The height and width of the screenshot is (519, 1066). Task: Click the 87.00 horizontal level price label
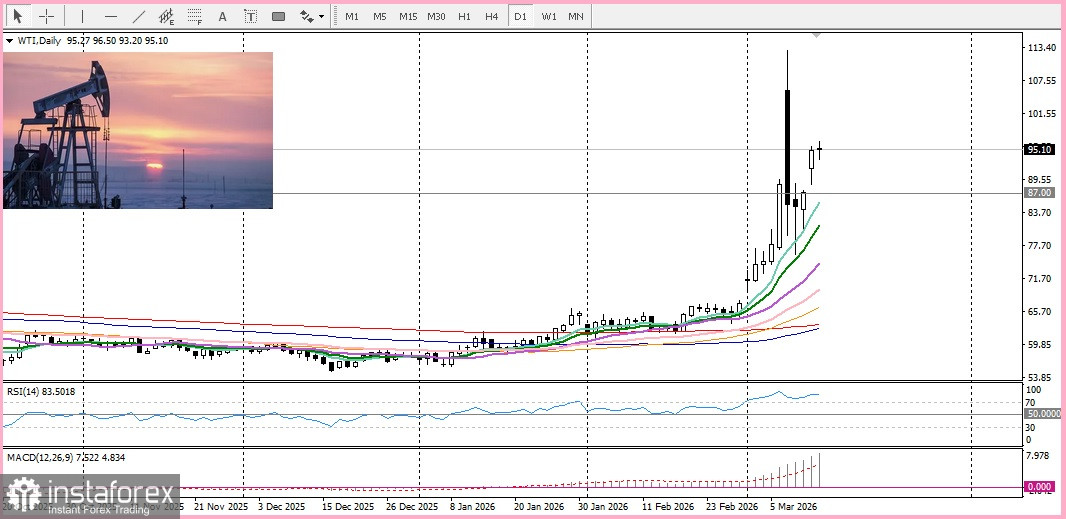pos(1039,192)
